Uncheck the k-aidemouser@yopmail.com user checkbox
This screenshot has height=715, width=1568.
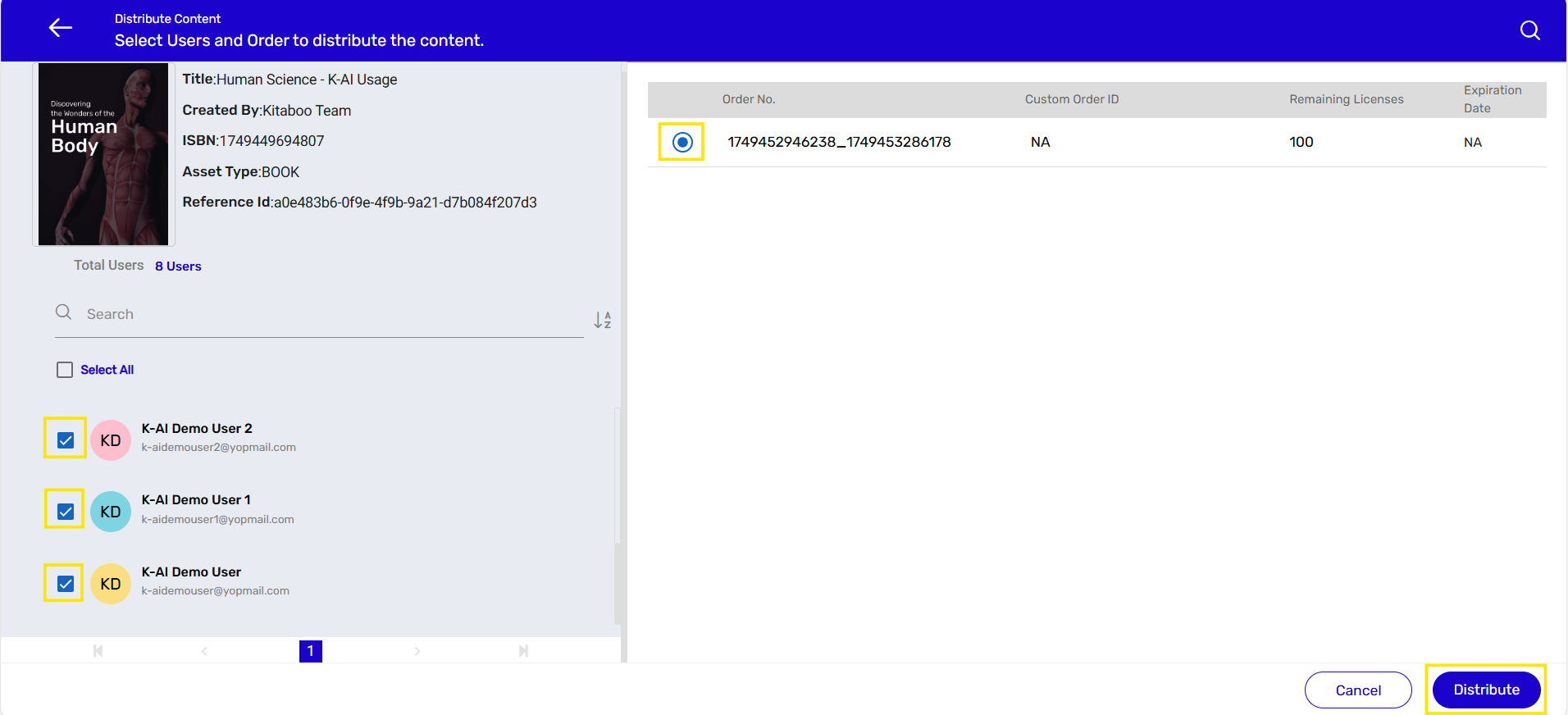pos(66,584)
